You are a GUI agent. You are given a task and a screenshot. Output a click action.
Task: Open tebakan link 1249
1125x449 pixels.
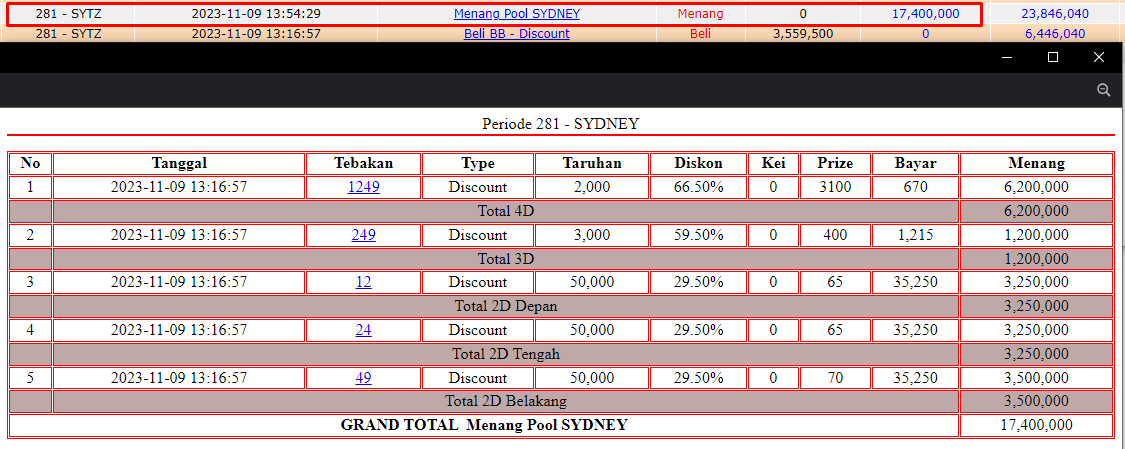tap(364, 187)
